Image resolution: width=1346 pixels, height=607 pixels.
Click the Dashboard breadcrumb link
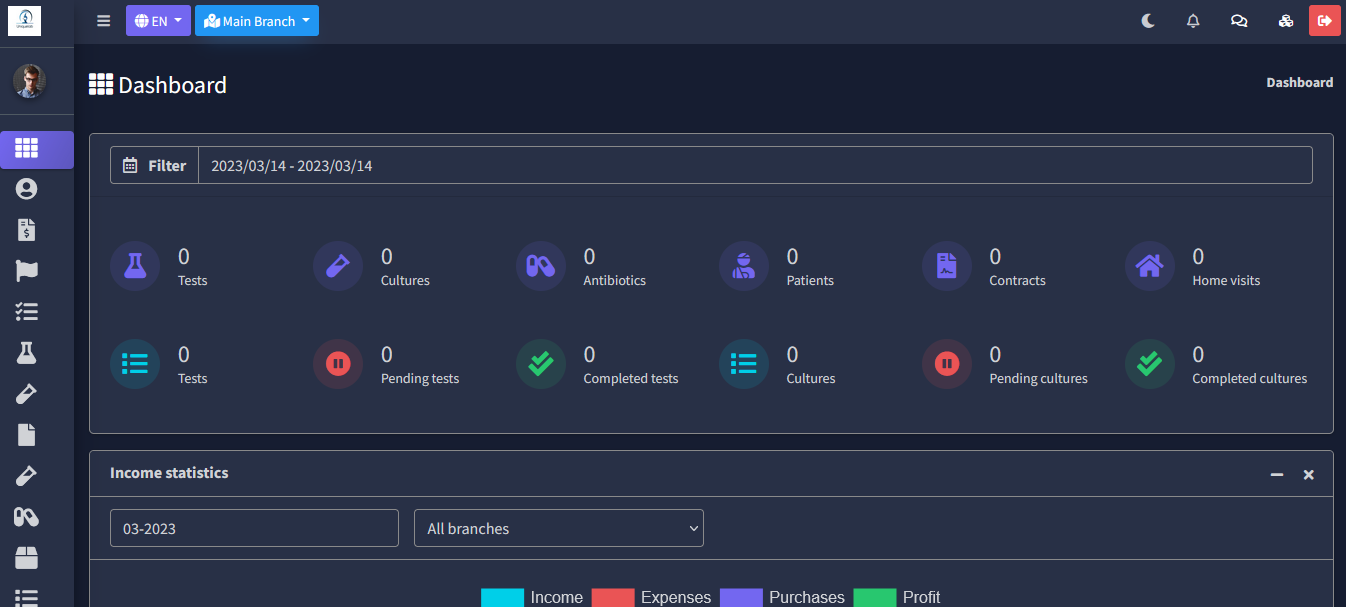(x=1299, y=83)
